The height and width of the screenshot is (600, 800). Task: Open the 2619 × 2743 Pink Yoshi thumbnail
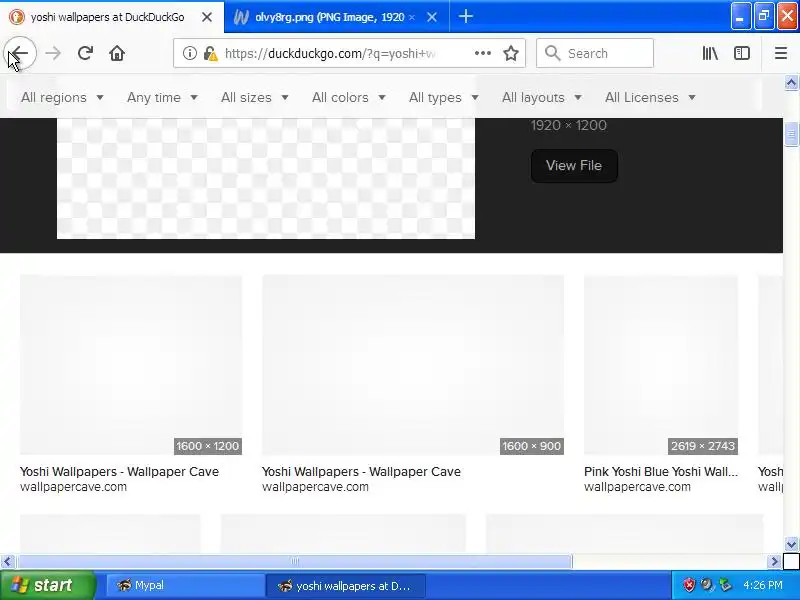661,365
